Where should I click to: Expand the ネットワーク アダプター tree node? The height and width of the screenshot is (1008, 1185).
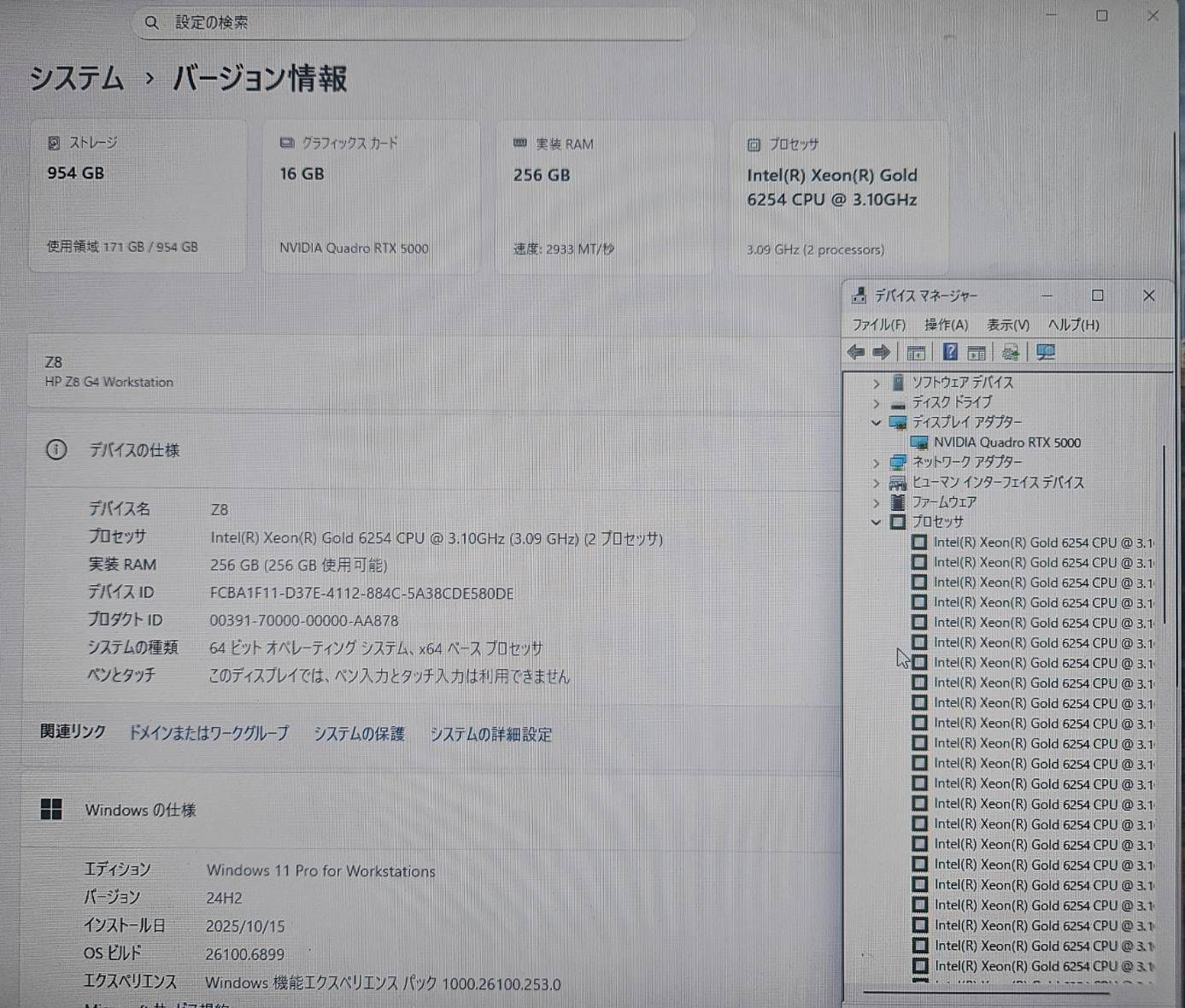[876, 462]
